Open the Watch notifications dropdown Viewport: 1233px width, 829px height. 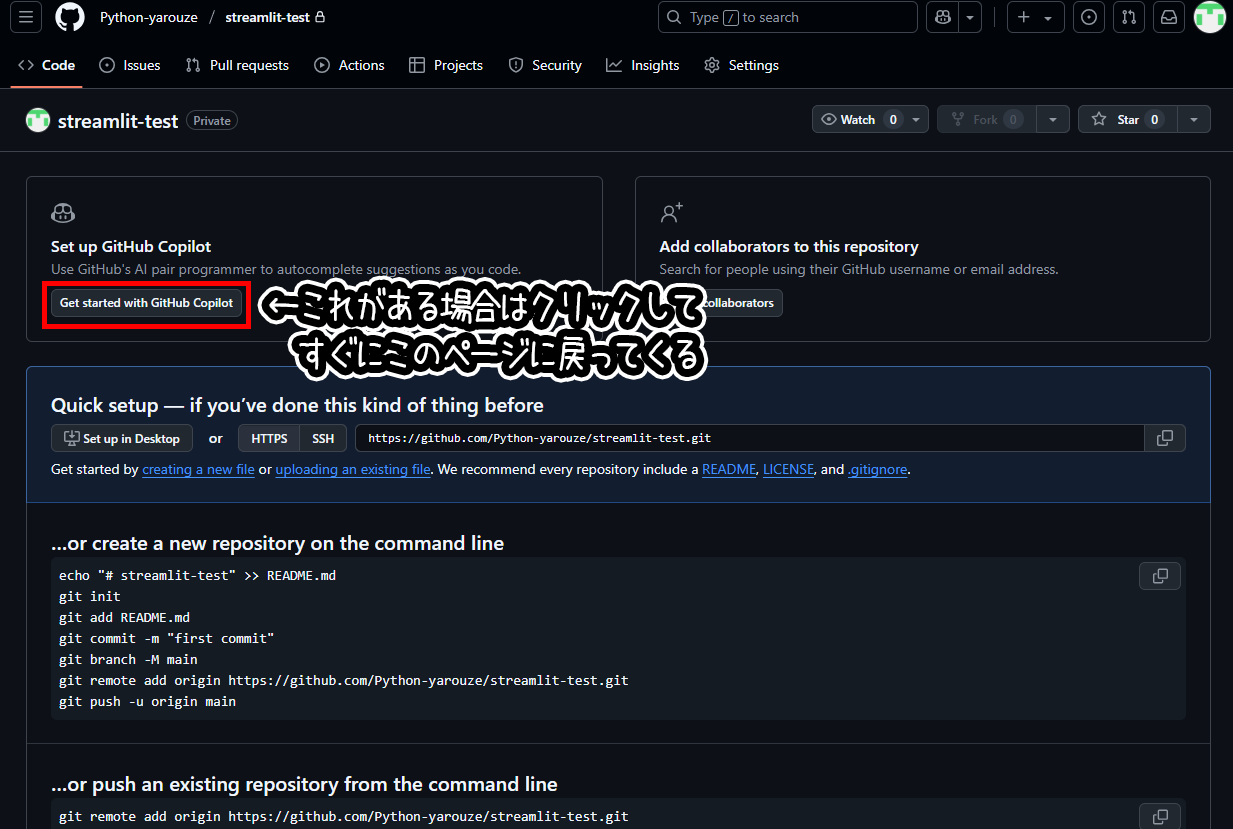pos(870,119)
